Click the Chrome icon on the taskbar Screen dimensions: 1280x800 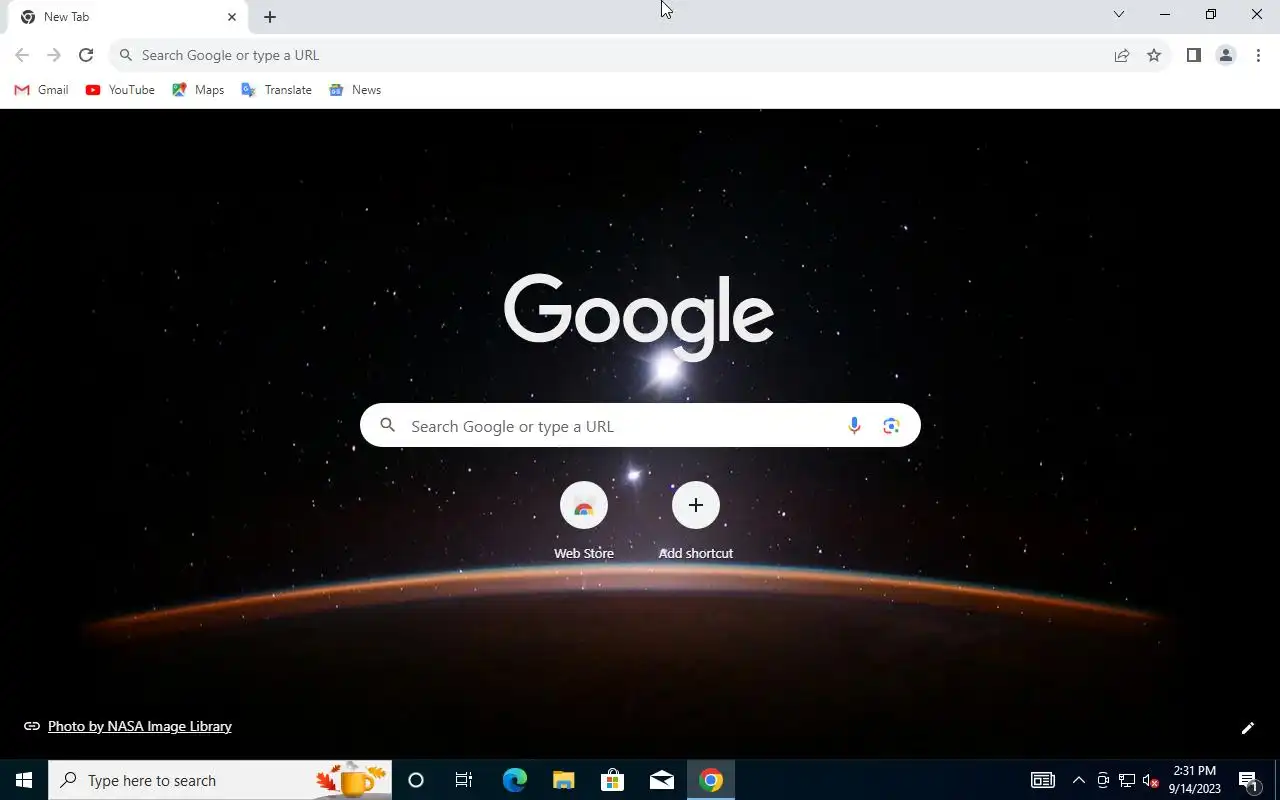point(711,780)
